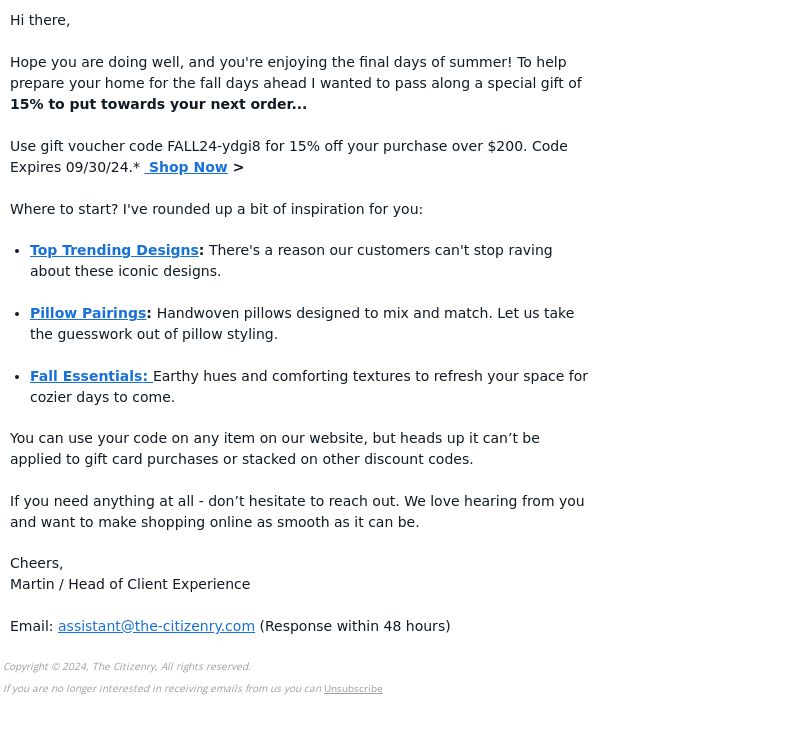The image size is (800, 745).
Task: Click the "Cheers," sign-off text
Action: [x=37, y=563]
